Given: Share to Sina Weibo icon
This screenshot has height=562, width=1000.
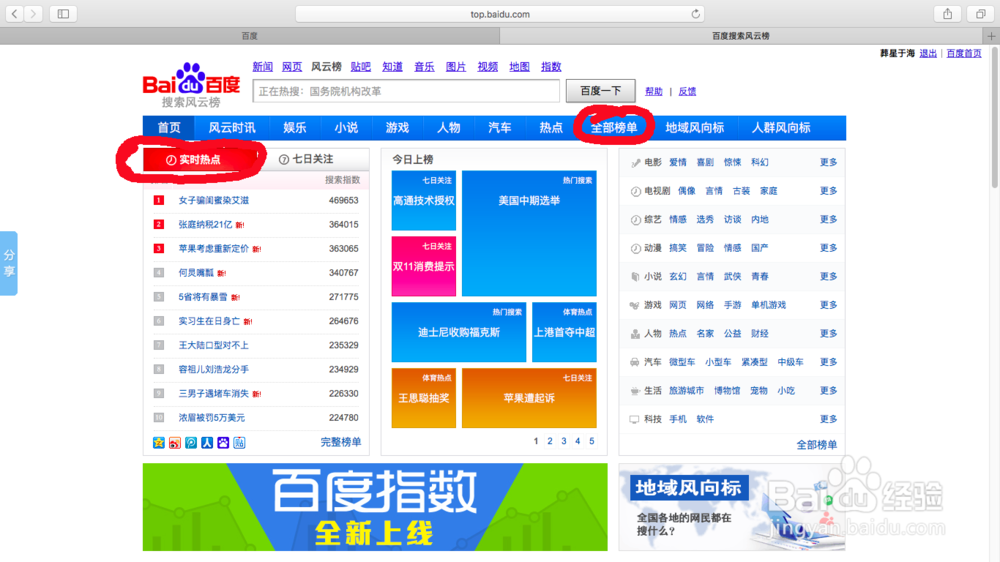Looking at the screenshot, I should [x=175, y=443].
